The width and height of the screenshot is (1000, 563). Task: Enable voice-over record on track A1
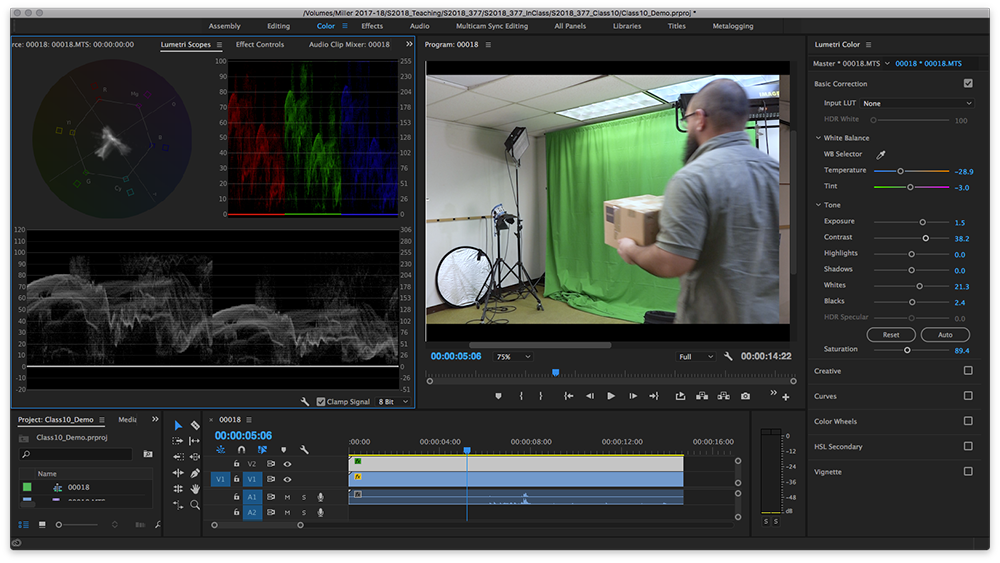[x=320, y=497]
